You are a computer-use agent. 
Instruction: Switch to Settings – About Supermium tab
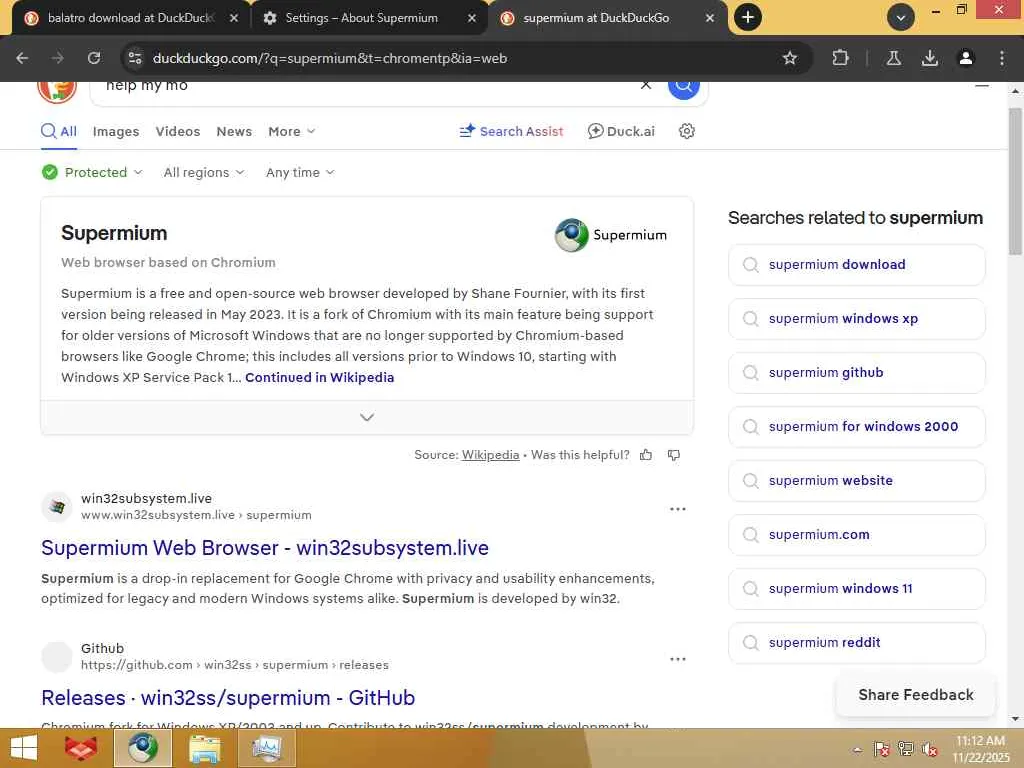coord(369,18)
